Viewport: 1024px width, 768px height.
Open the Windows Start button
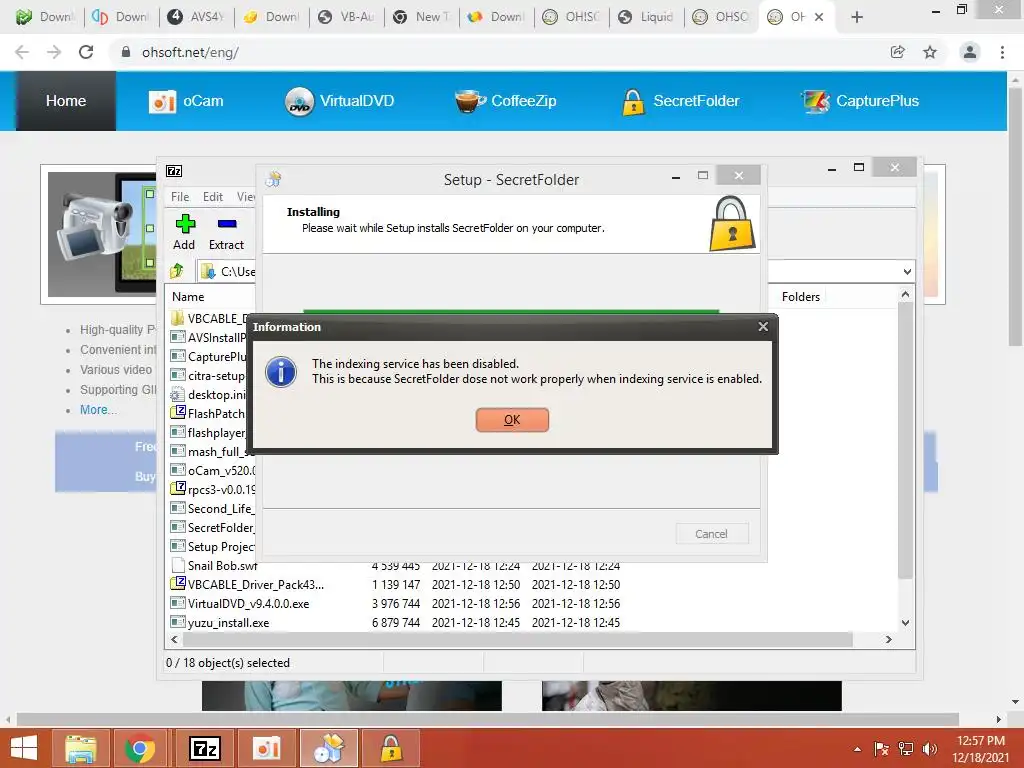click(x=24, y=748)
